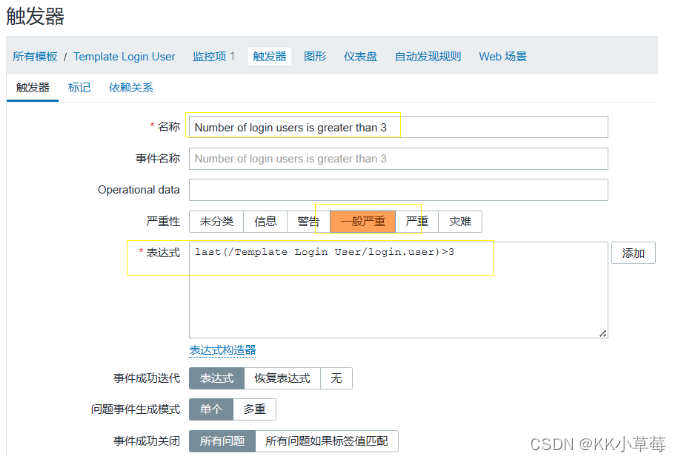Set severity to 信息
The height and width of the screenshot is (462, 681).
point(265,221)
